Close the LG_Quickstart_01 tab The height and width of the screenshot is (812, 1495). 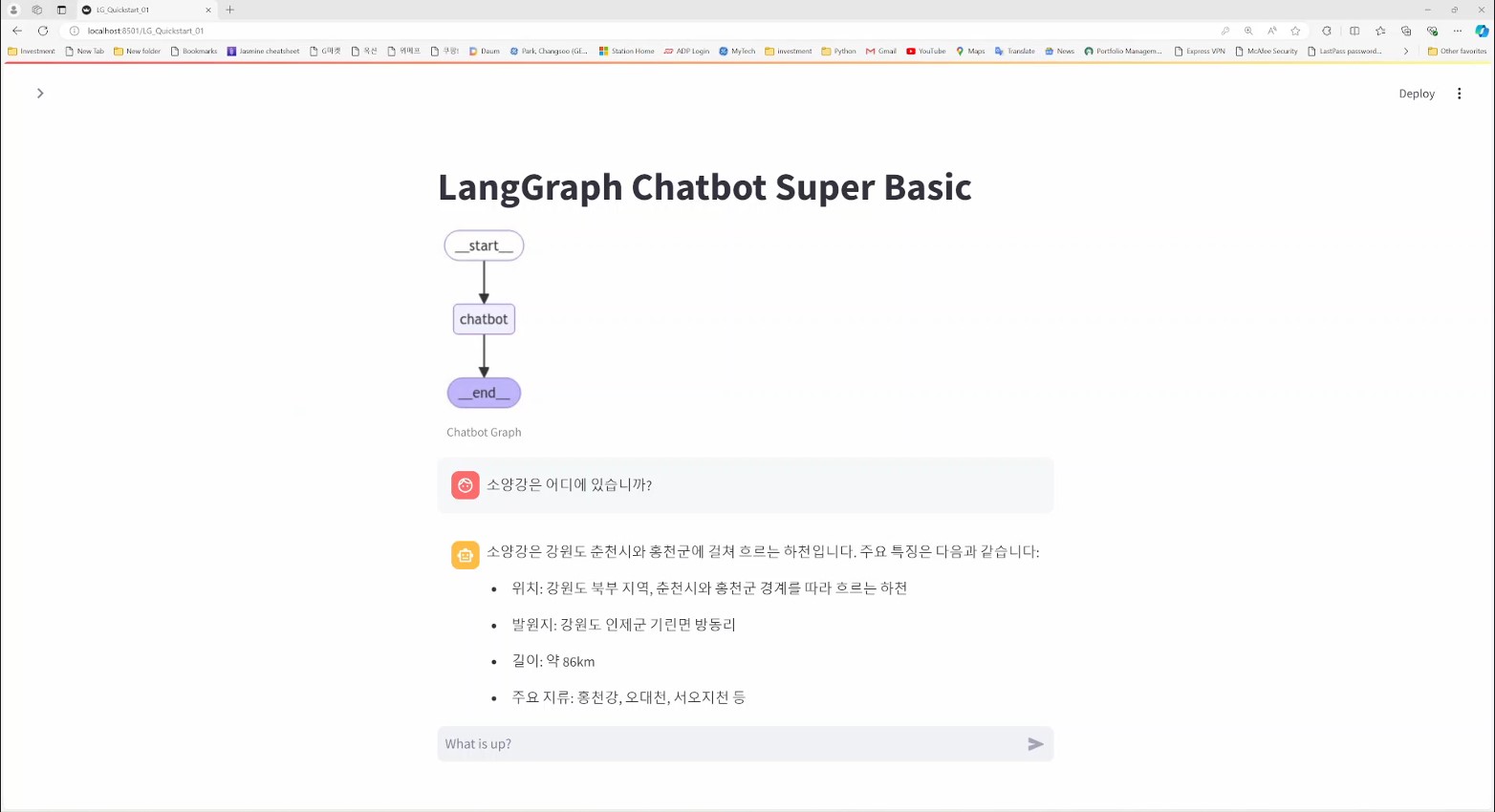pos(208,10)
